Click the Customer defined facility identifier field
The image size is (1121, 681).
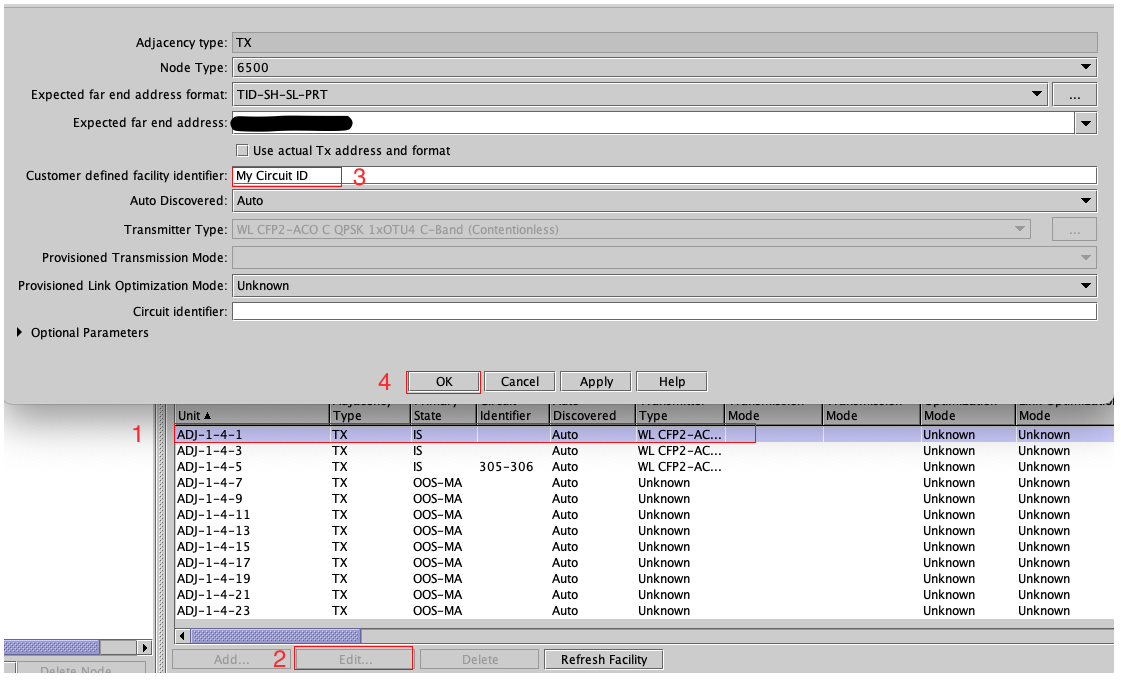664,176
